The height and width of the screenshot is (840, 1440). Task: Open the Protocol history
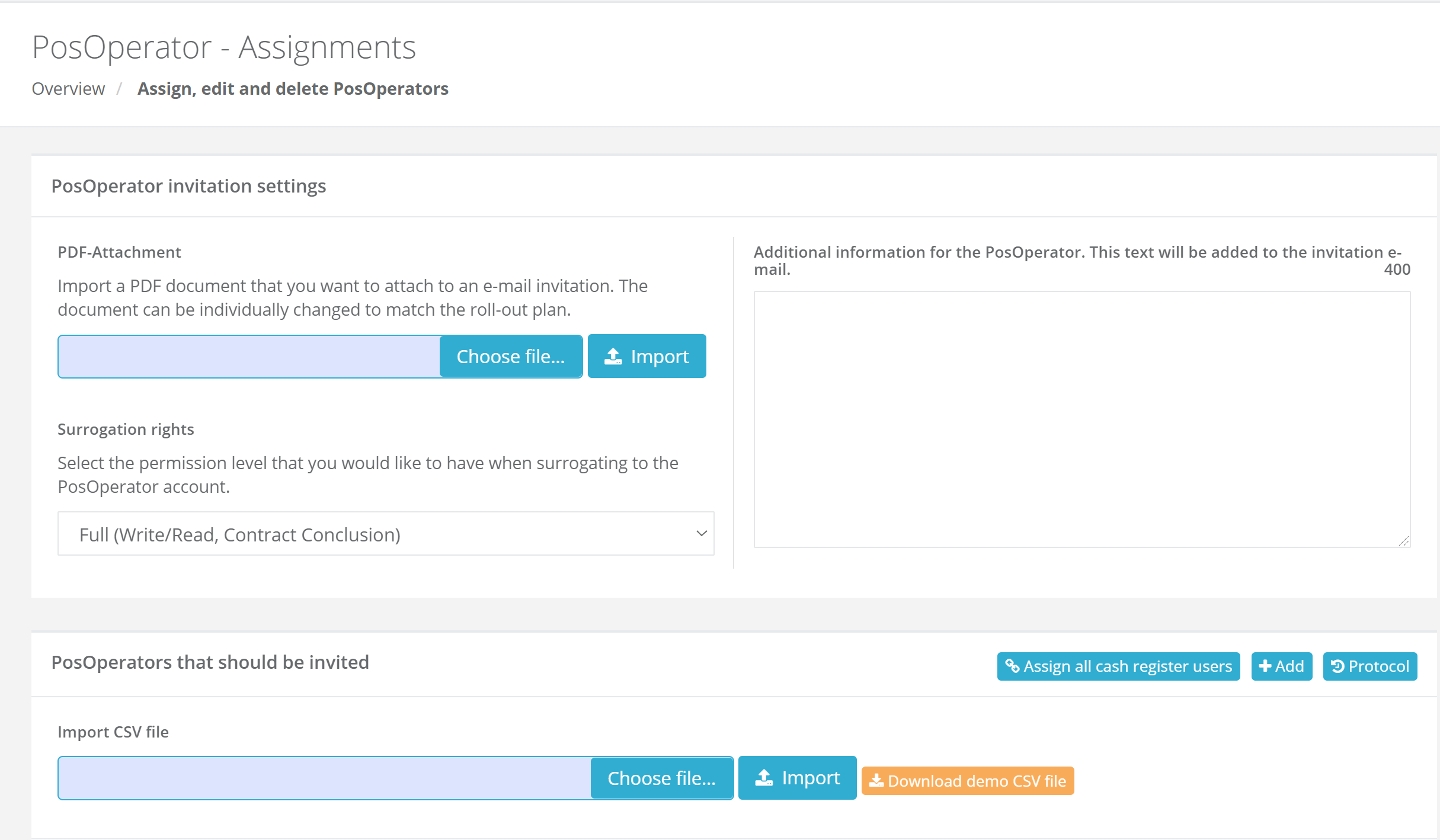click(1370, 666)
